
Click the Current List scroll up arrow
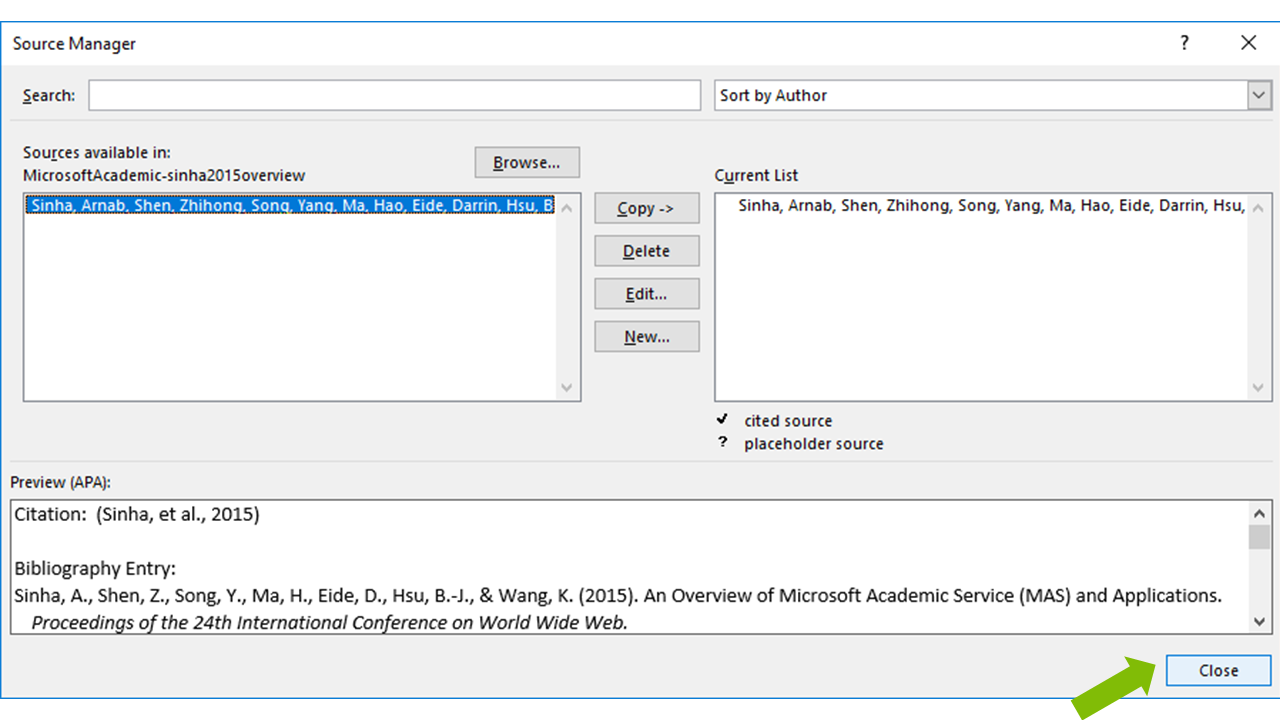coord(1258,208)
